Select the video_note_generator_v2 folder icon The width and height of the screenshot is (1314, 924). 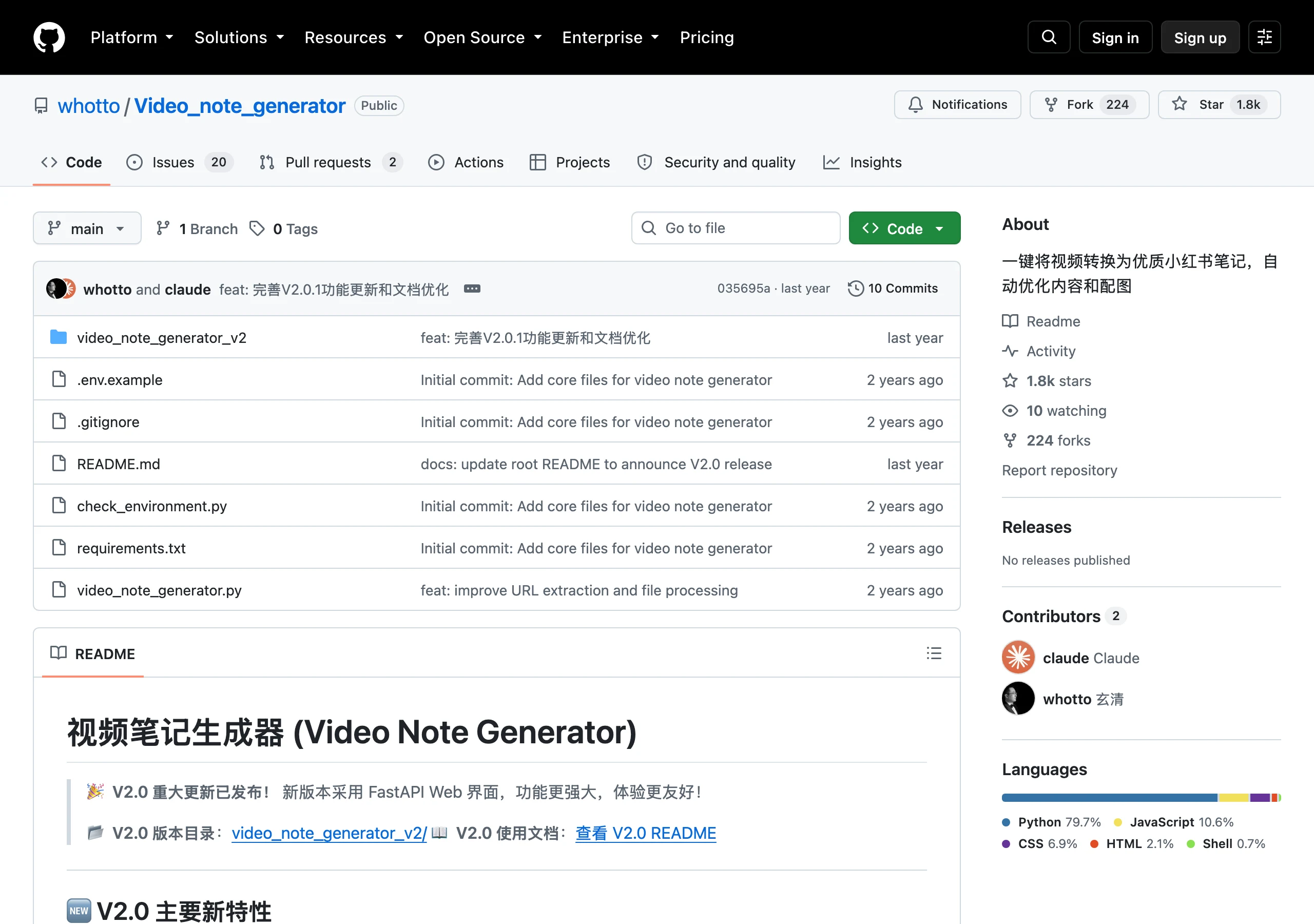pyautogui.click(x=59, y=337)
